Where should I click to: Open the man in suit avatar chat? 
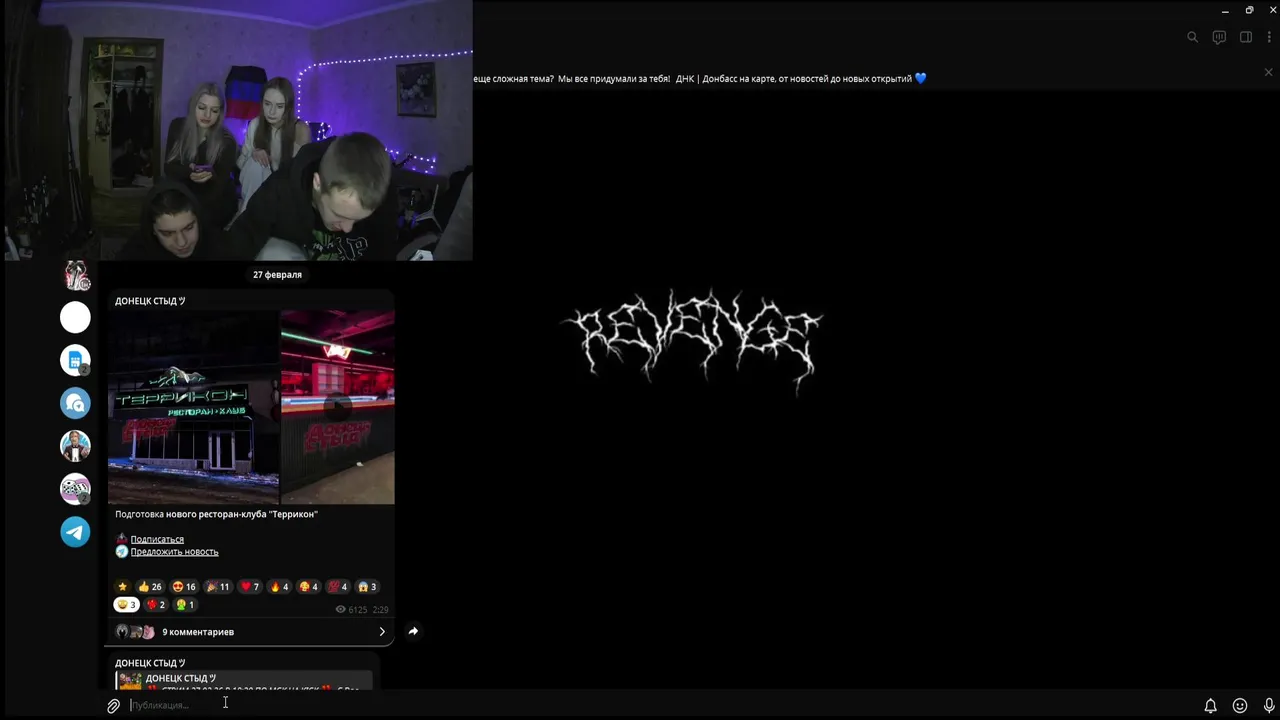[x=75, y=446]
